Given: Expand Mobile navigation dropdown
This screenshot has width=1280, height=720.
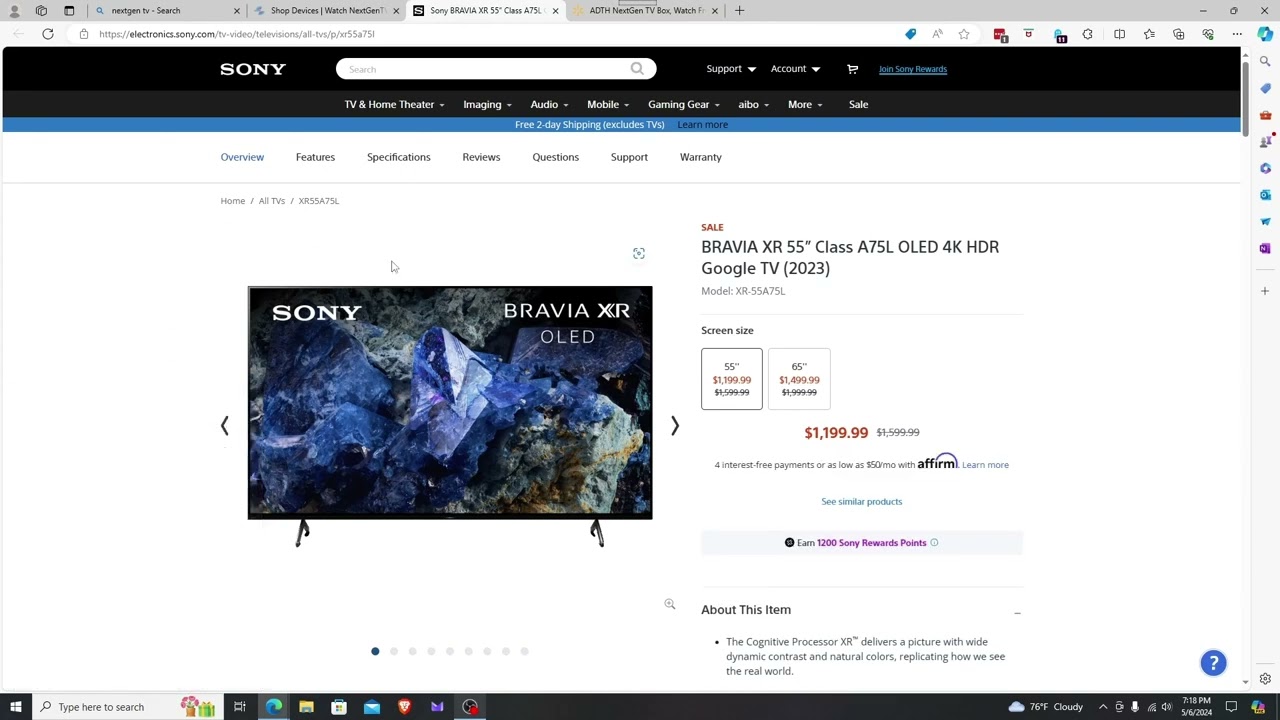Looking at the screenshot, I should pyautogui.click(x=608, y=104).
